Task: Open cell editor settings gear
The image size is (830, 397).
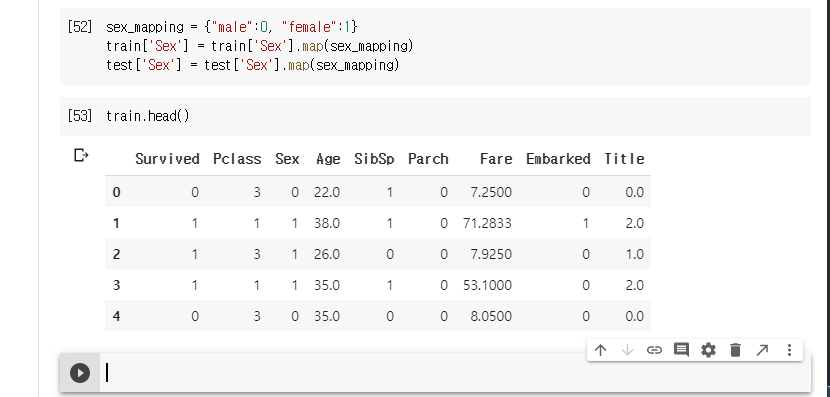Action: [708, 350]
